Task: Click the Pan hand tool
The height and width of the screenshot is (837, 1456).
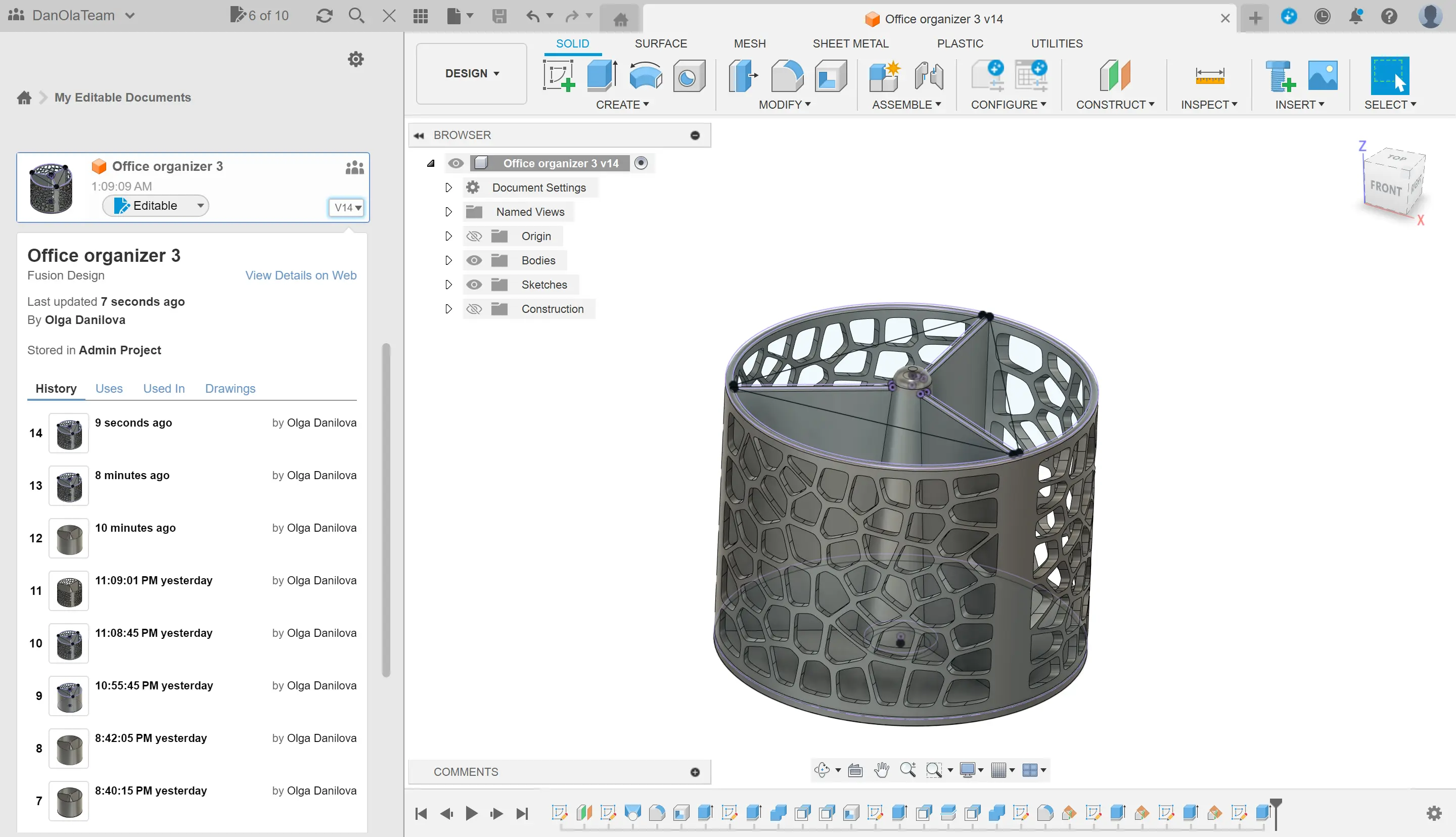Action: (881, 770)
